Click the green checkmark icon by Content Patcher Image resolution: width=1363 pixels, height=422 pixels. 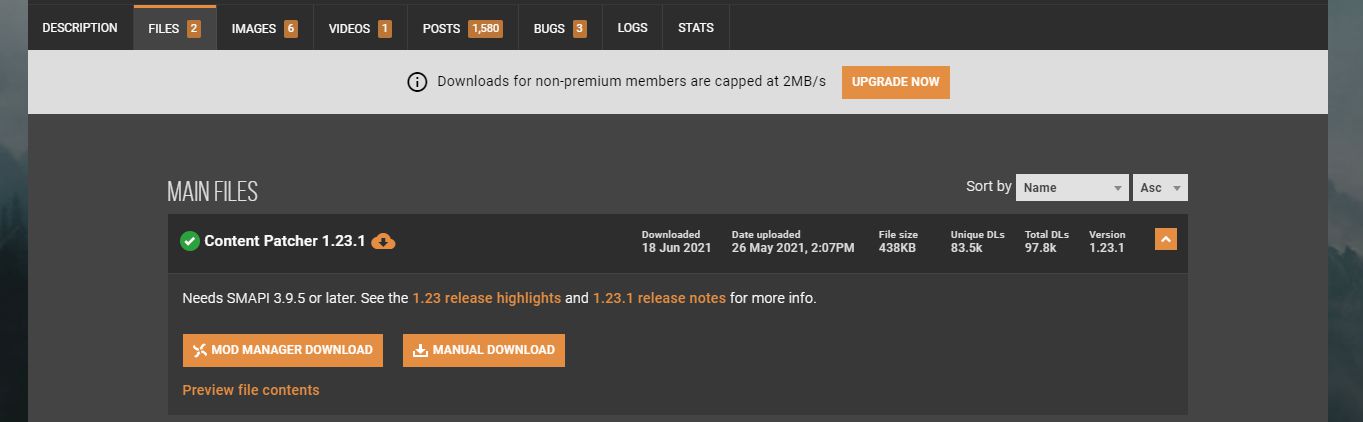coord(190,241)
